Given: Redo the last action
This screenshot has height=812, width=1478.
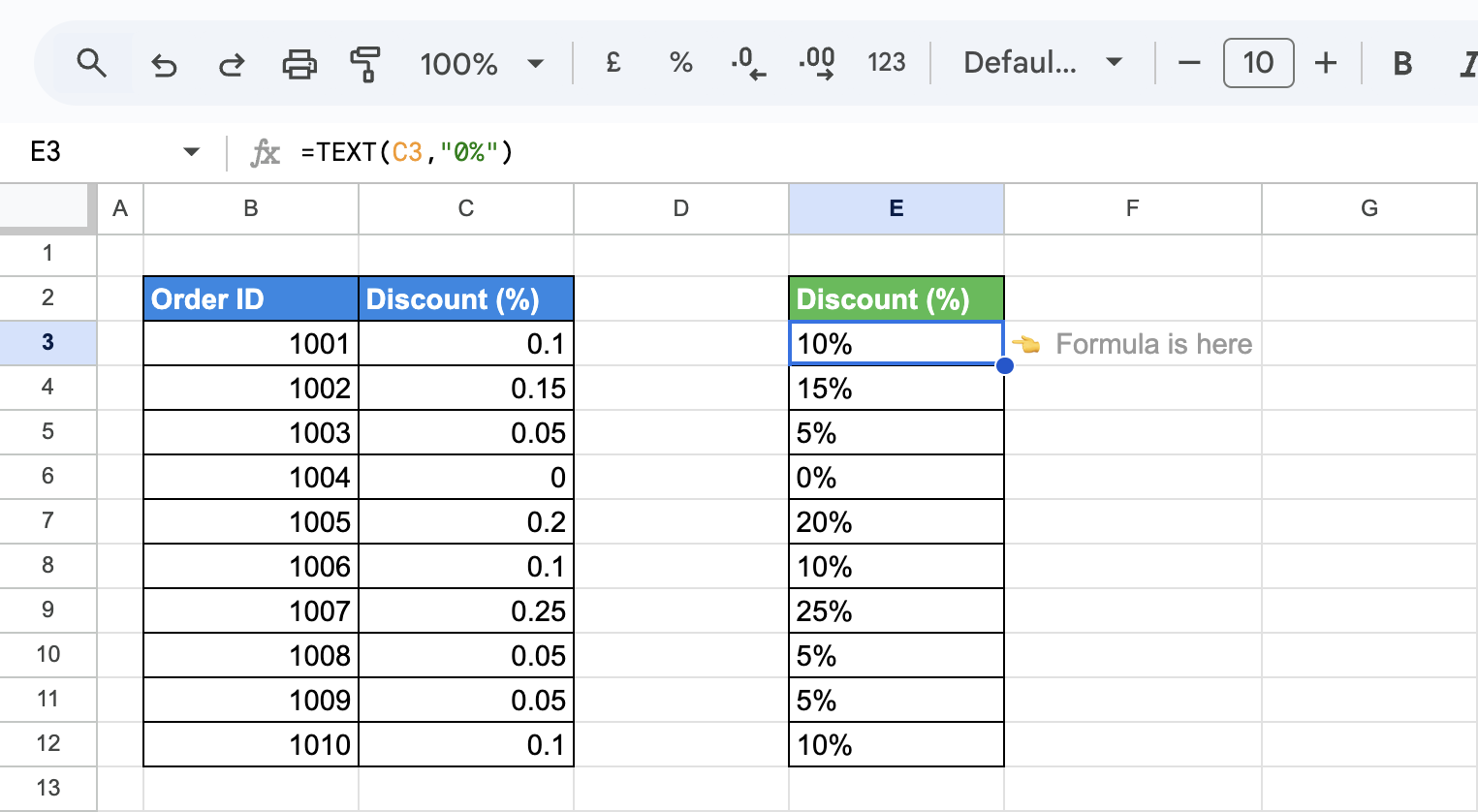Looking at the screenshot, I should pyautogui.click(x=232, y=64).
